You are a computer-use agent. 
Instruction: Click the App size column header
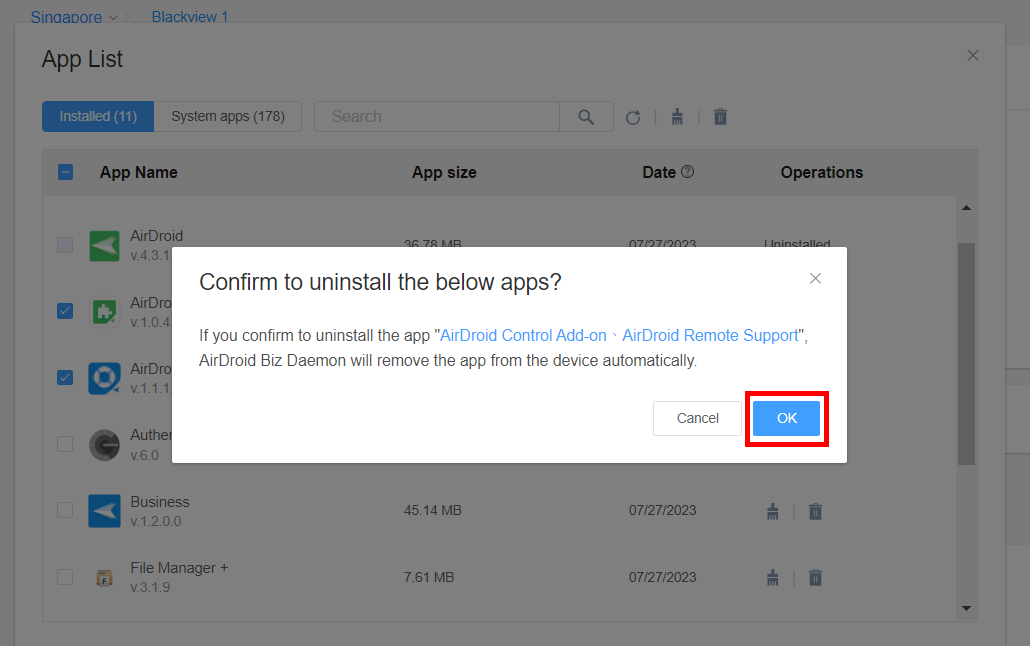click(444, 172)
